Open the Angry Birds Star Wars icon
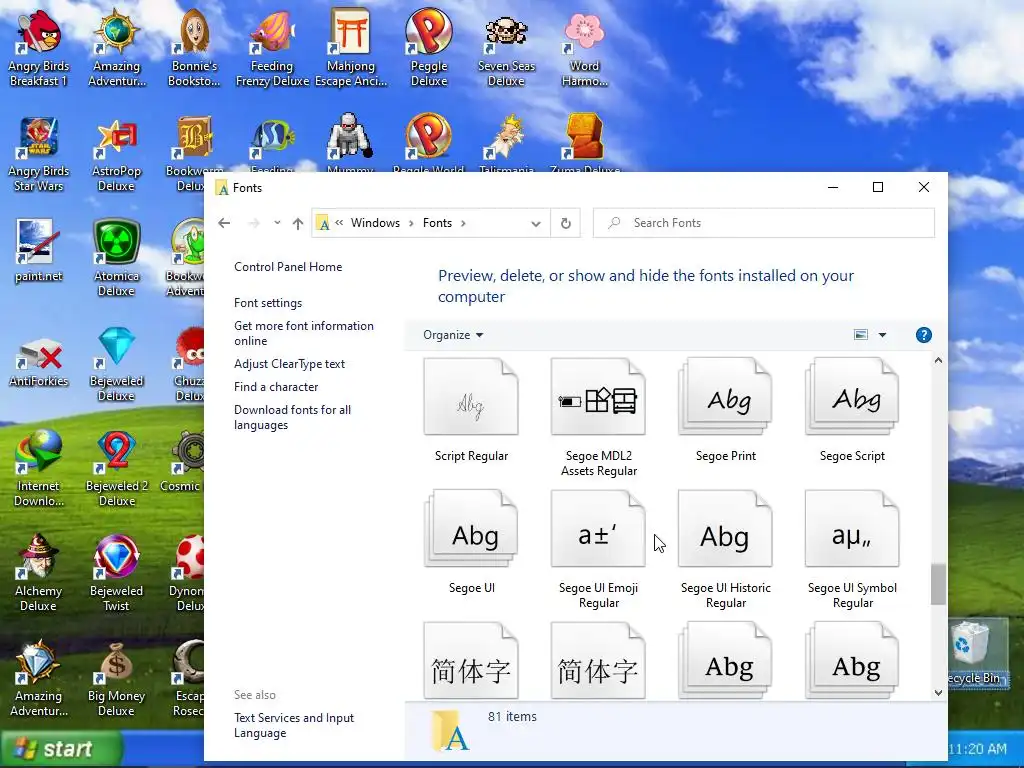 pyautogui.click(x=38, y=154)
